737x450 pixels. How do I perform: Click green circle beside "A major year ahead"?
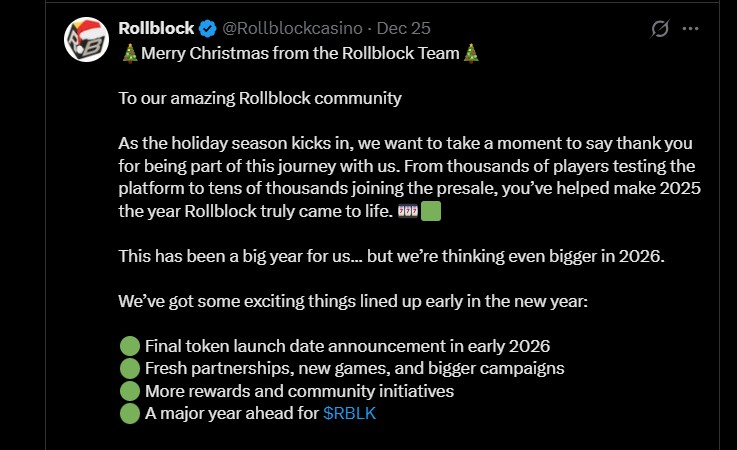[129, 412]
